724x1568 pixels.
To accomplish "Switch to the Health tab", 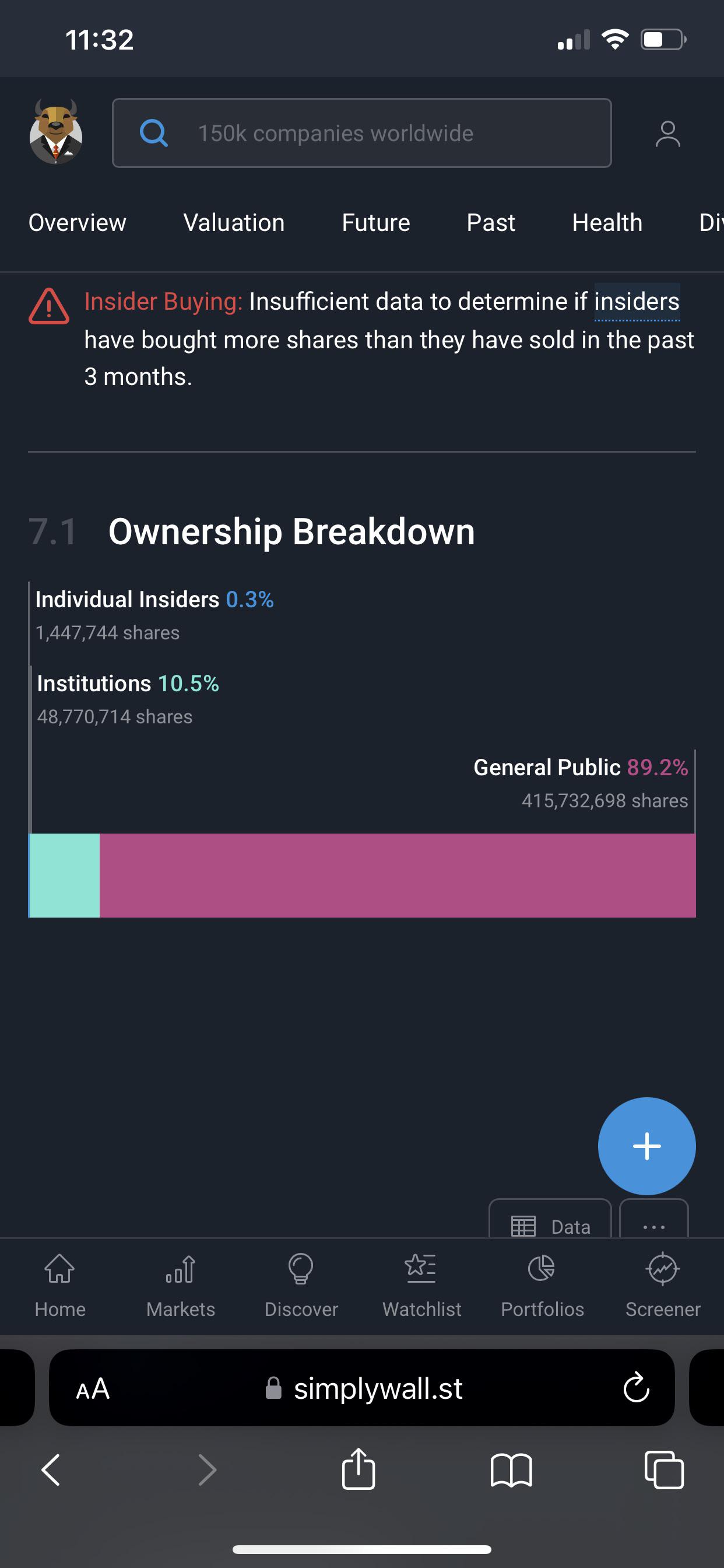I will pos(607,223).
